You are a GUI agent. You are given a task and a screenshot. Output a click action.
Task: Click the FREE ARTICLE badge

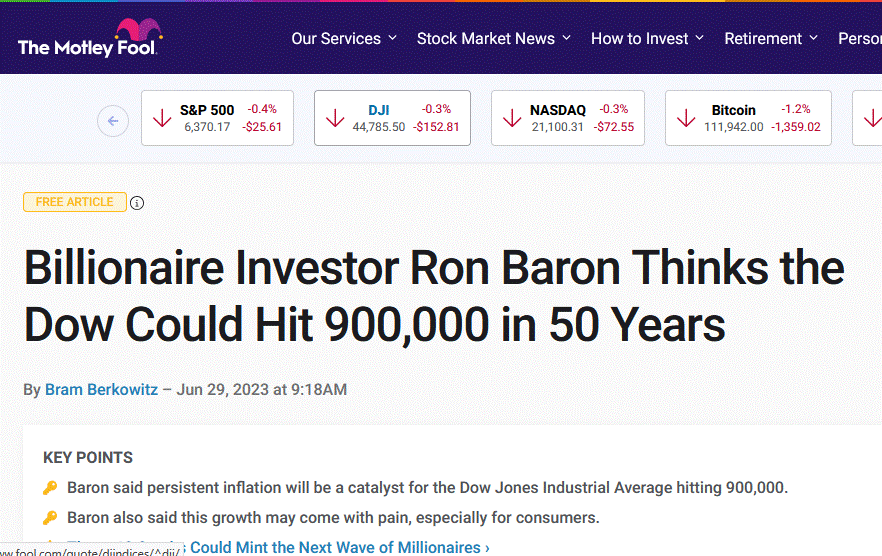pyautogui.click(x=75, y=202)
